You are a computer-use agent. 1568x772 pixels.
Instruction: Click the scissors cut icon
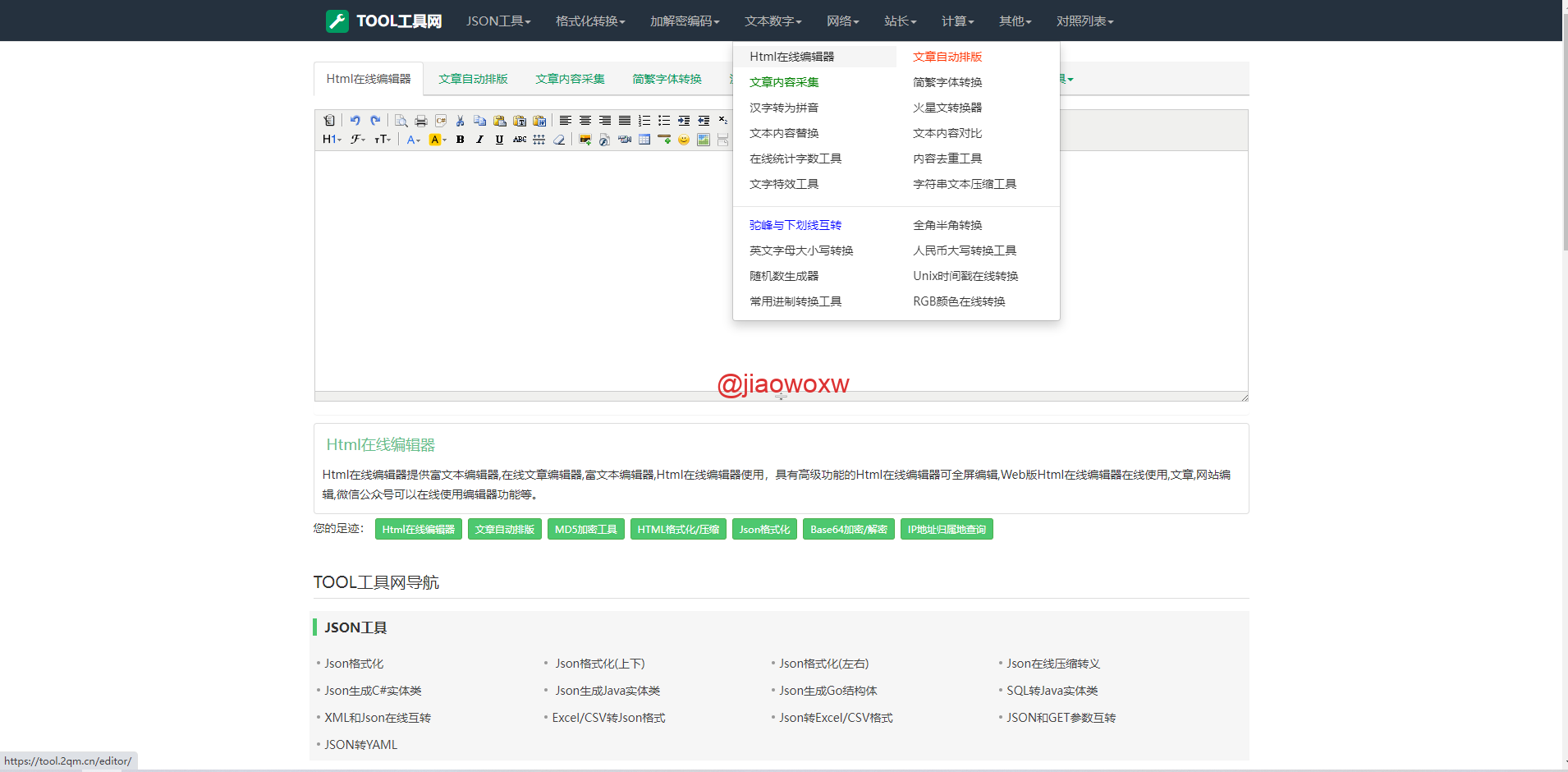461,121
